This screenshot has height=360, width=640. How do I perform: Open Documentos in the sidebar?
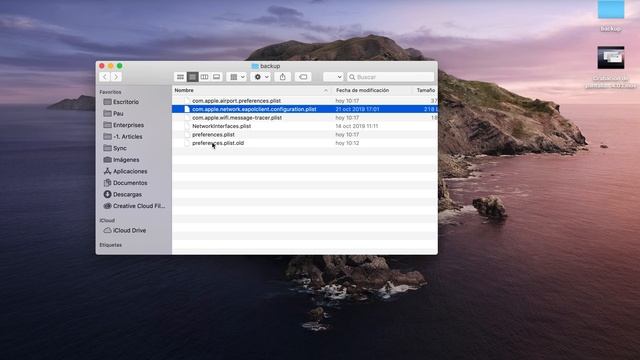(130, 183)
